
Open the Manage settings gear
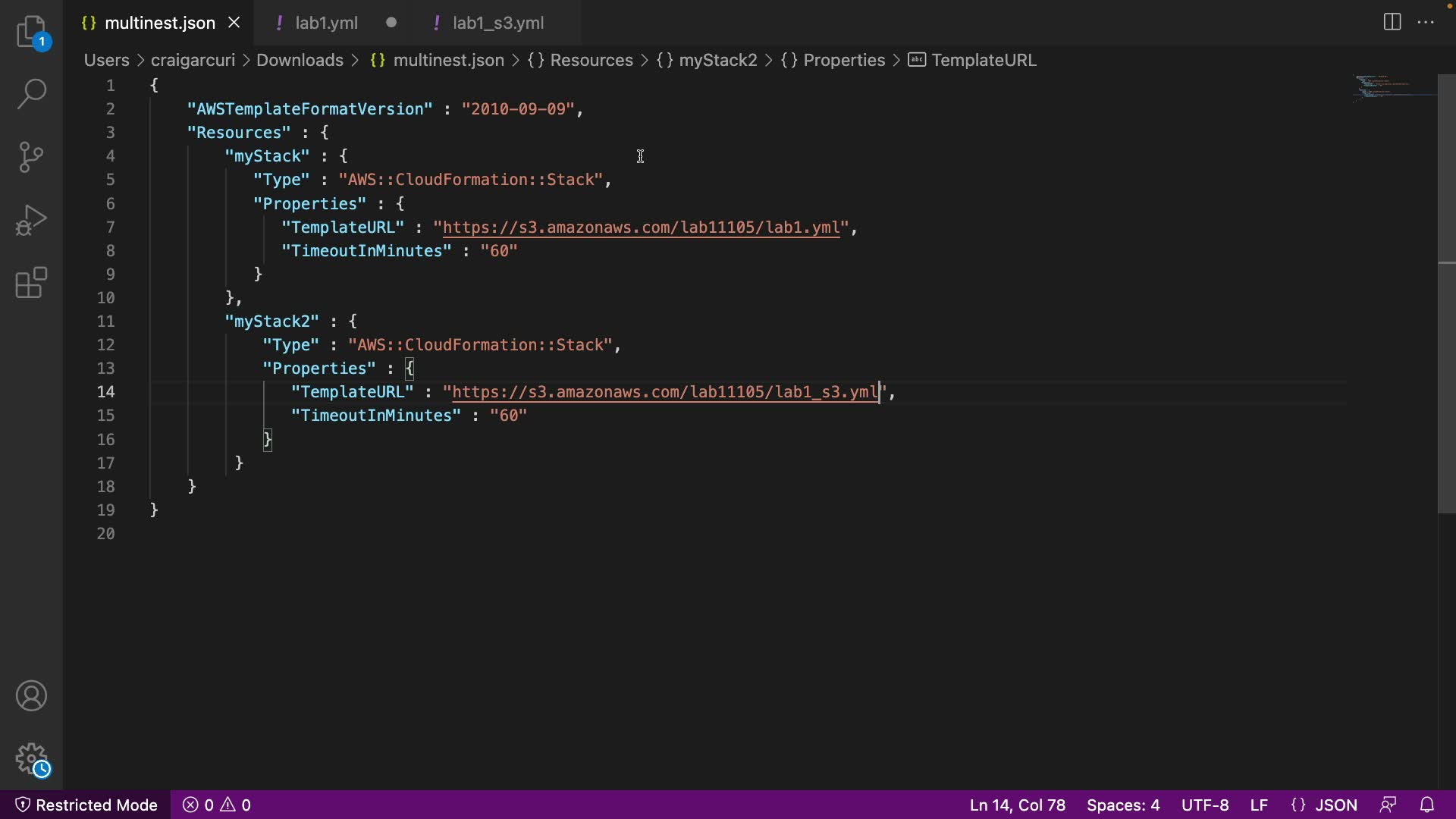pyautogui.click(x=31, y=758)
